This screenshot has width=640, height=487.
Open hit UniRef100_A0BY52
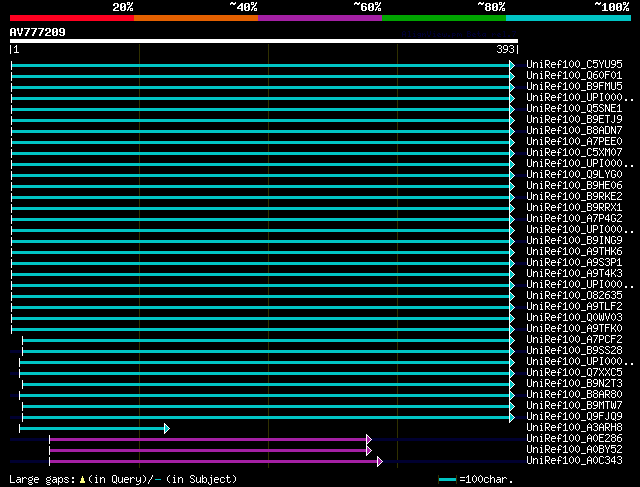click(x=574, y=450)
